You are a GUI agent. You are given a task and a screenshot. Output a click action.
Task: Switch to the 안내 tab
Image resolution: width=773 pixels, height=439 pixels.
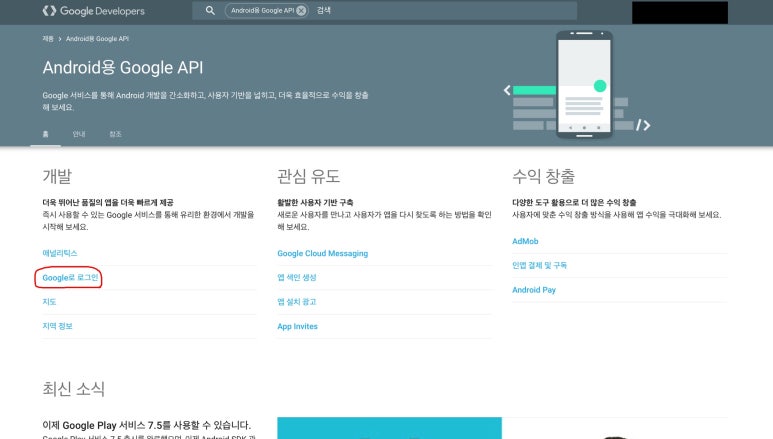[x=79, y=134]
